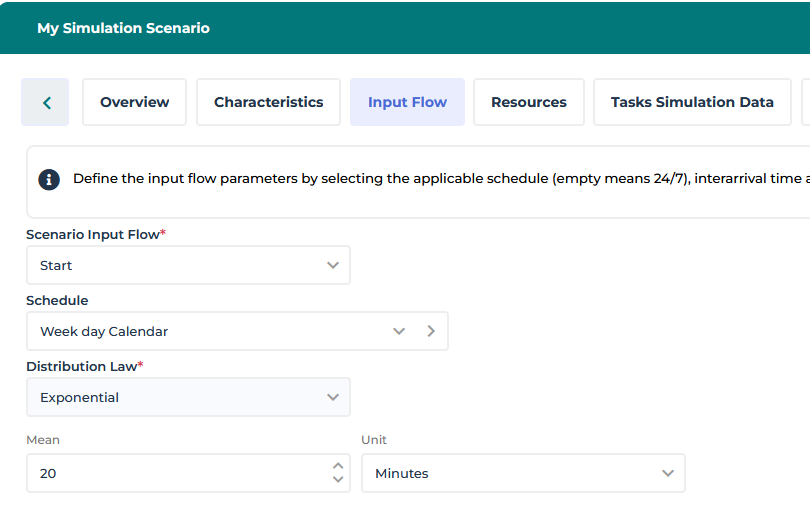Open schedule details with the right arrow
Screen dimensions: 810x522
(431, 331)
